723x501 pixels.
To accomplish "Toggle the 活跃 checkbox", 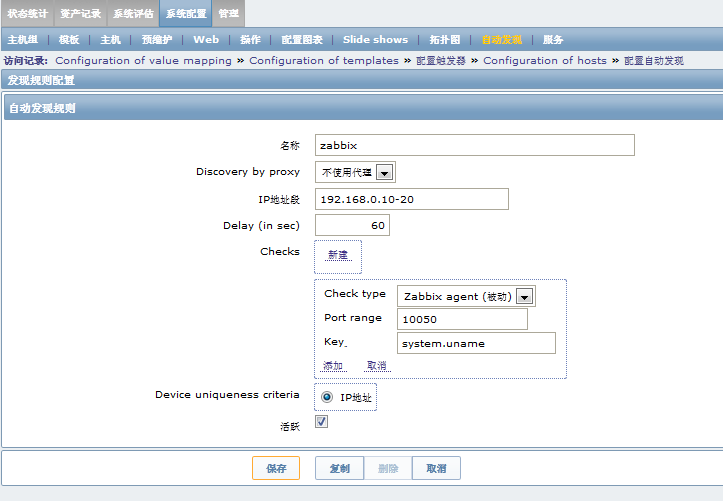I will tap(321, 421).
